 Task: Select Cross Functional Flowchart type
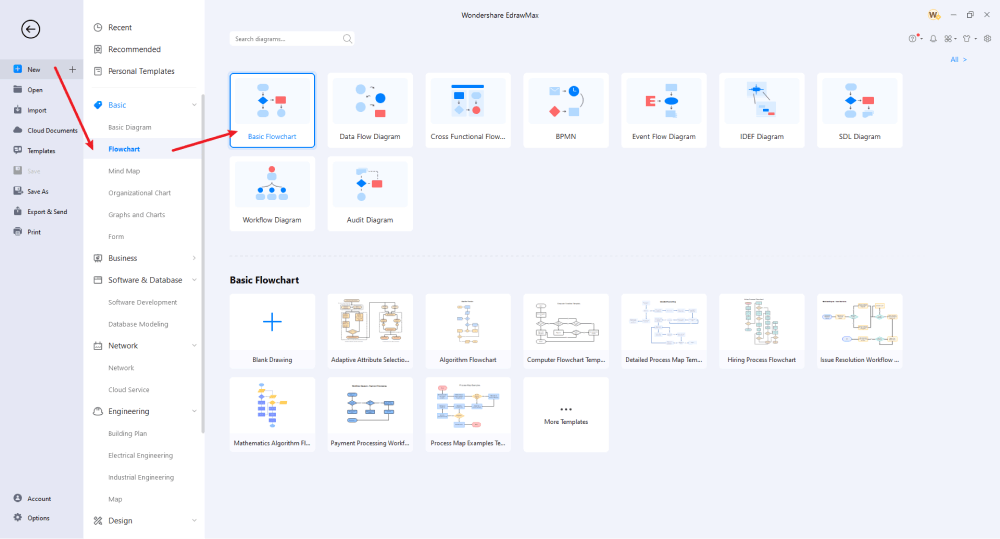point(468,110)
